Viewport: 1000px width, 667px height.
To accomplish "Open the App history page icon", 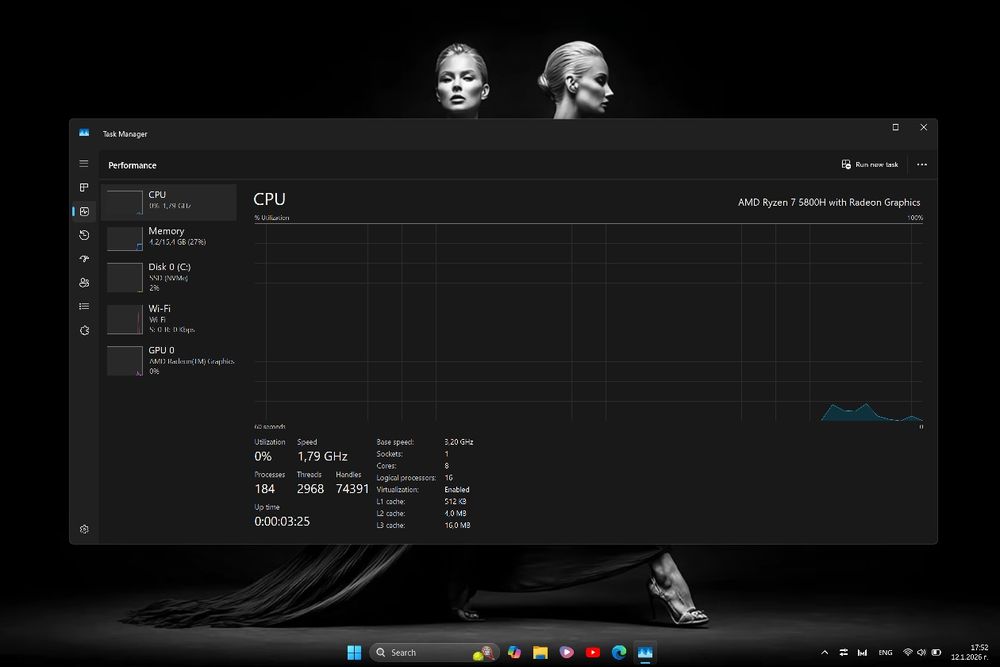I will point(84,235).
